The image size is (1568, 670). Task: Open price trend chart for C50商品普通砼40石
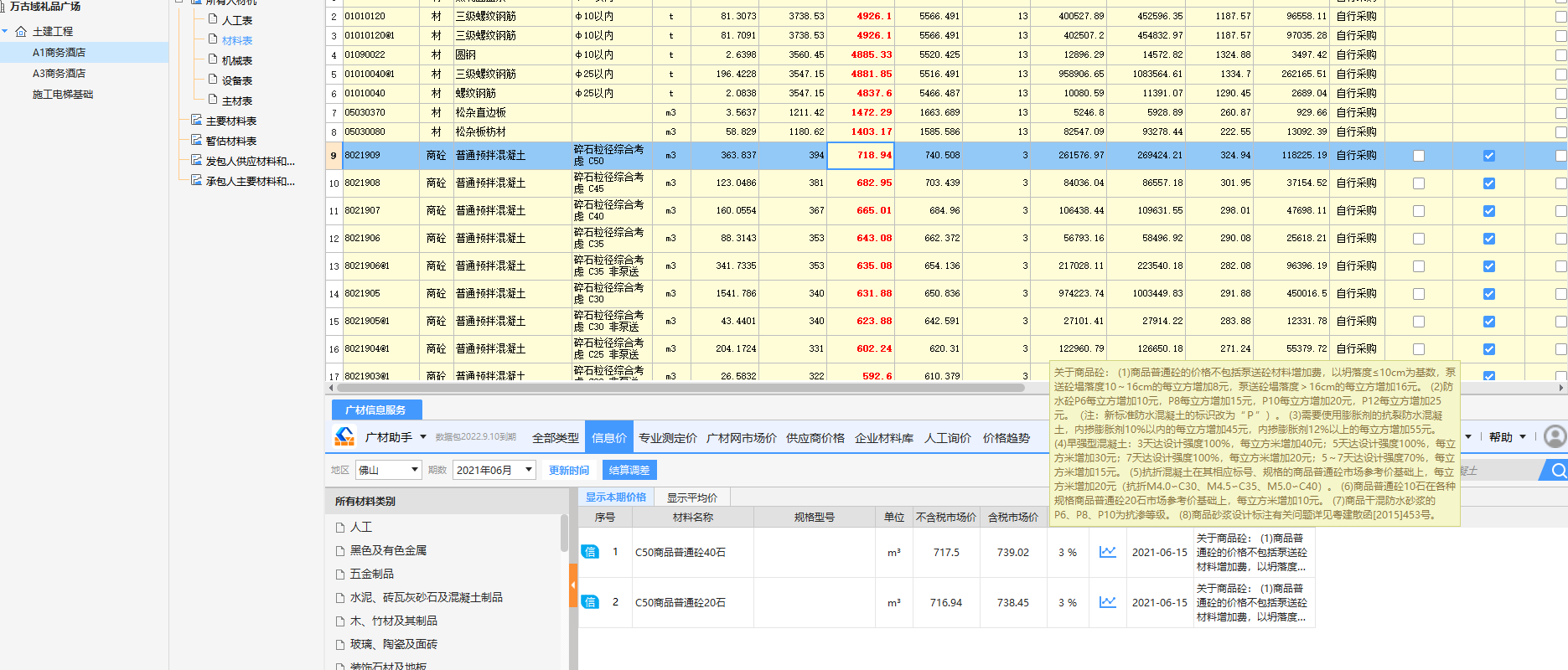click(x=1108, y=552)
